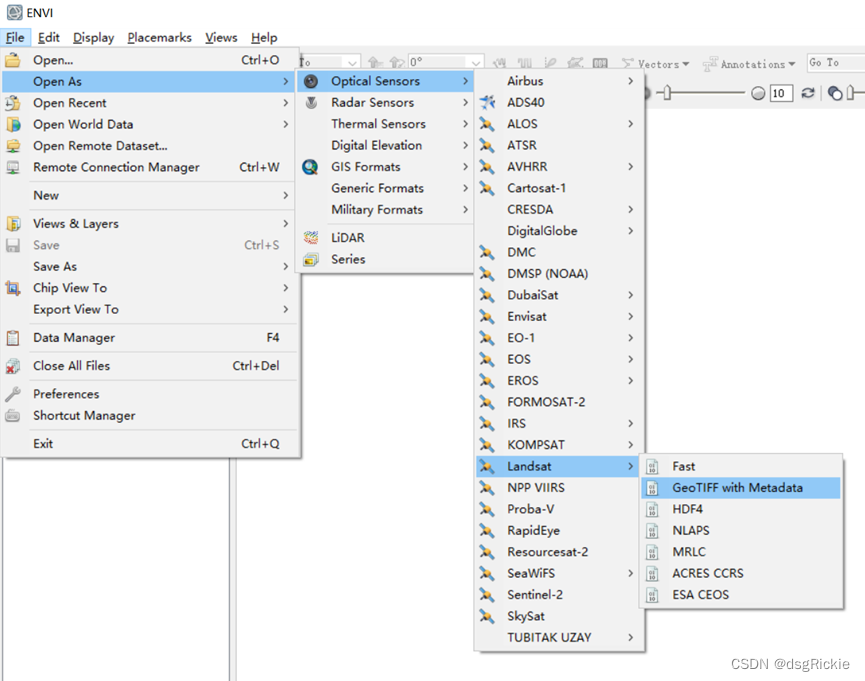Expand the DigitalGlobe submenu arrow
The width and height of the screenshot is (865, 681).
click(631, 231)
